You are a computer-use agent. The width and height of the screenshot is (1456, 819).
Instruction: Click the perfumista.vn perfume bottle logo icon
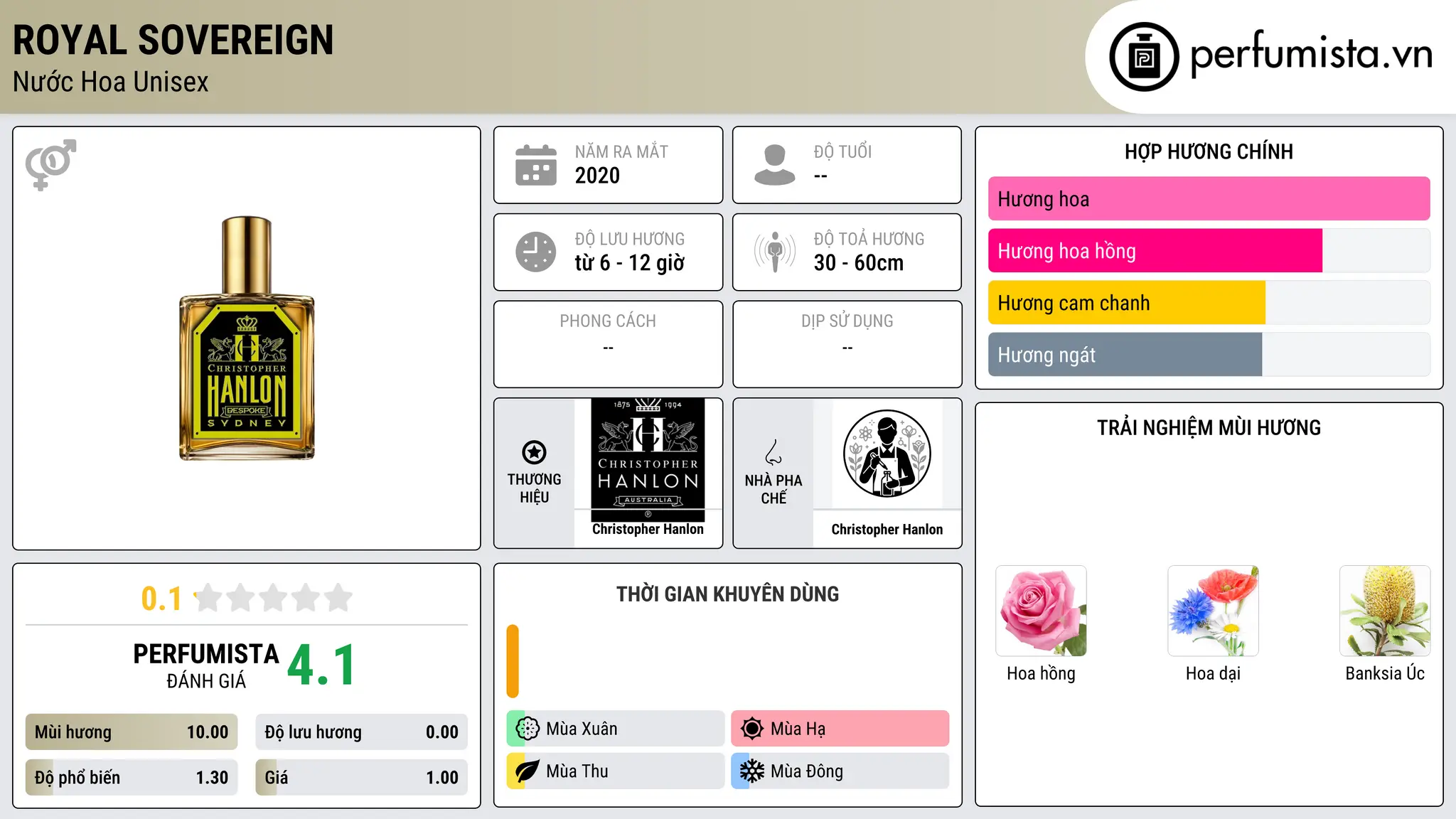coord(1144,57)
